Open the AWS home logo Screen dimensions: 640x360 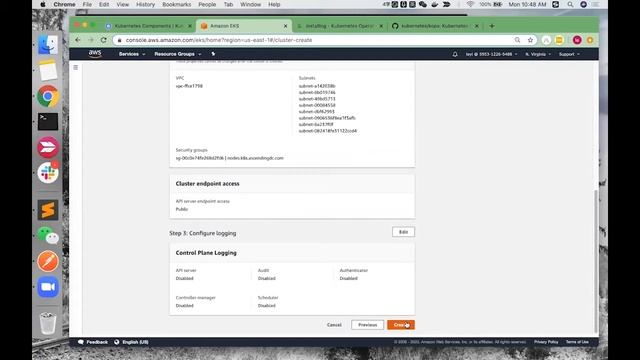95,54
